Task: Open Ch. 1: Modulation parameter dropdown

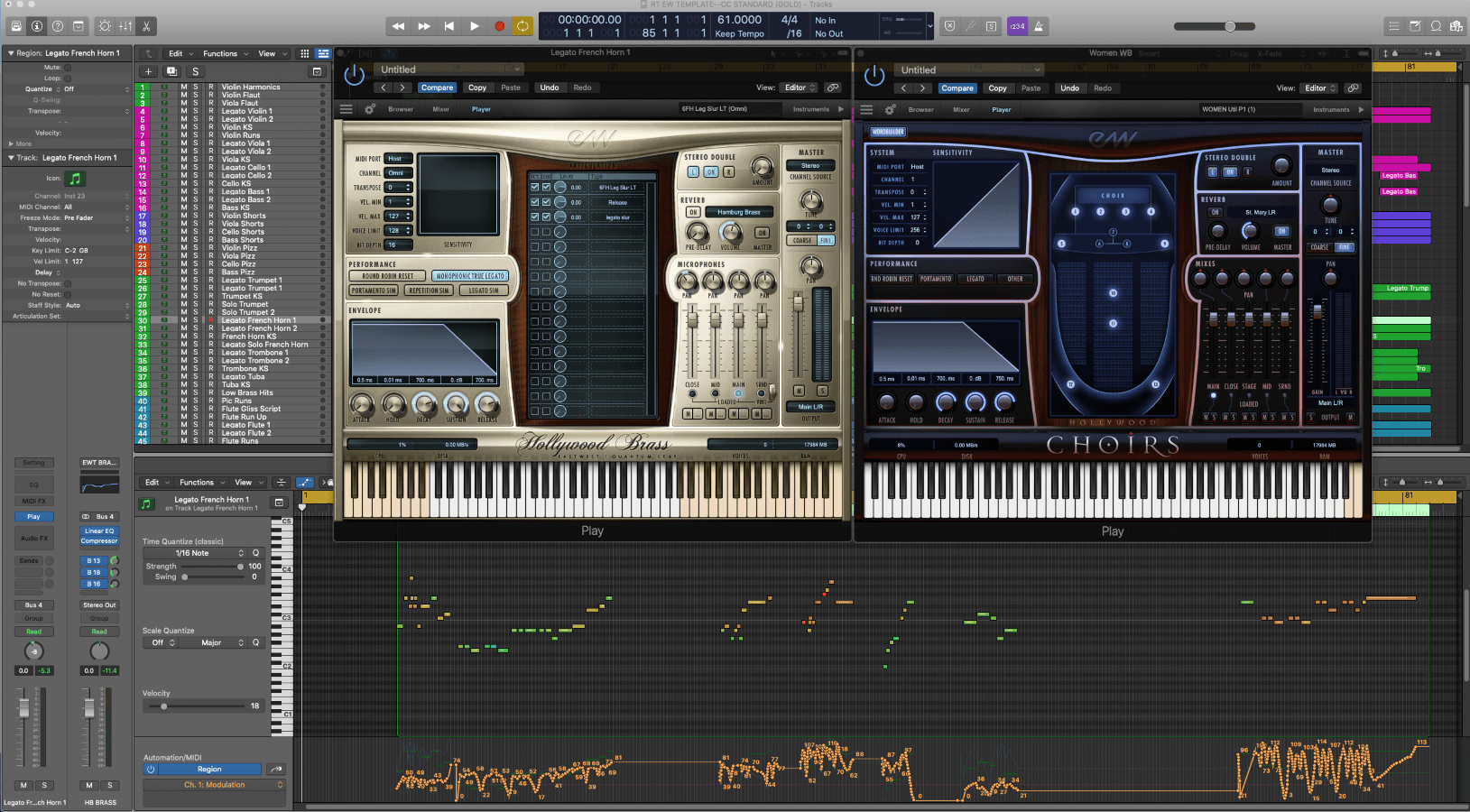Action: 214,785
